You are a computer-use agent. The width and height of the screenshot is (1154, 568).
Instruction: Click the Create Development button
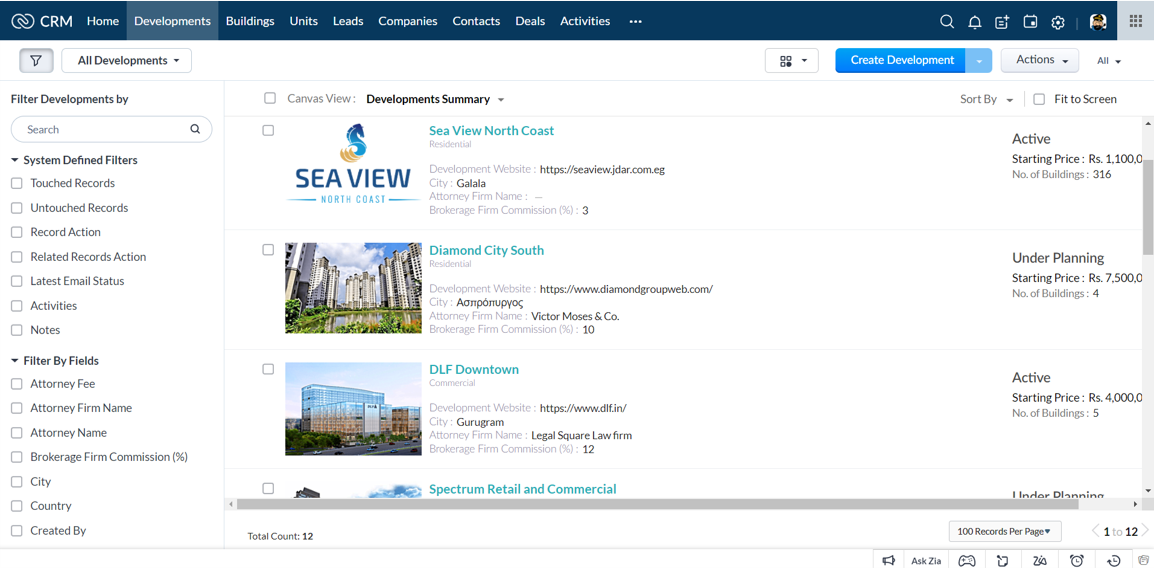point(900,60)
